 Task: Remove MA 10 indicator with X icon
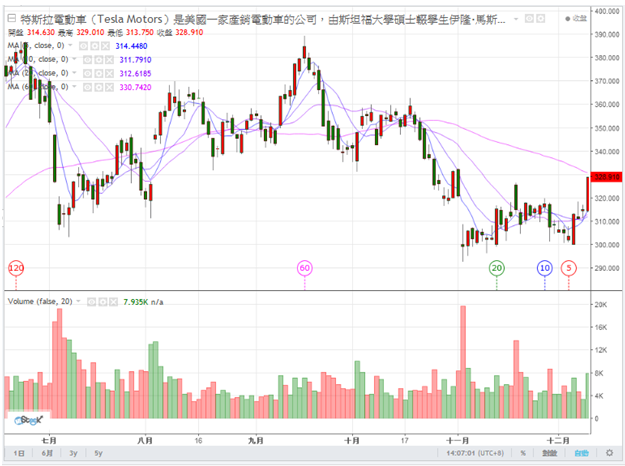109,60
